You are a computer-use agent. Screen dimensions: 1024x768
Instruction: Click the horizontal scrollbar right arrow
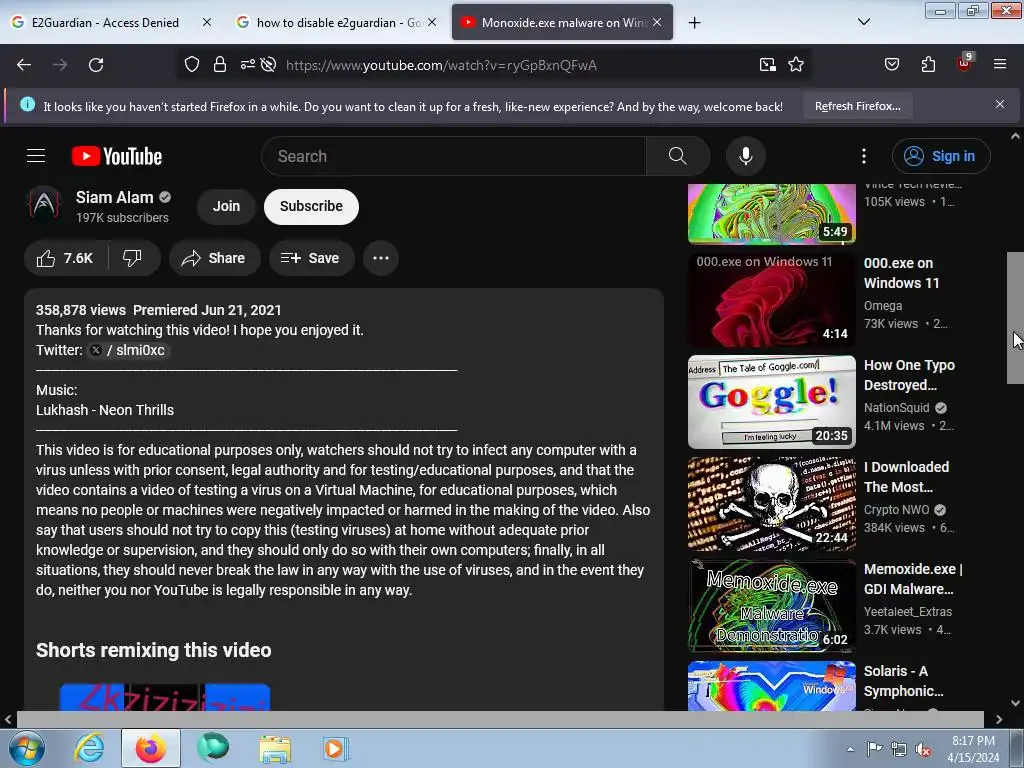click(x=999, y=720)
